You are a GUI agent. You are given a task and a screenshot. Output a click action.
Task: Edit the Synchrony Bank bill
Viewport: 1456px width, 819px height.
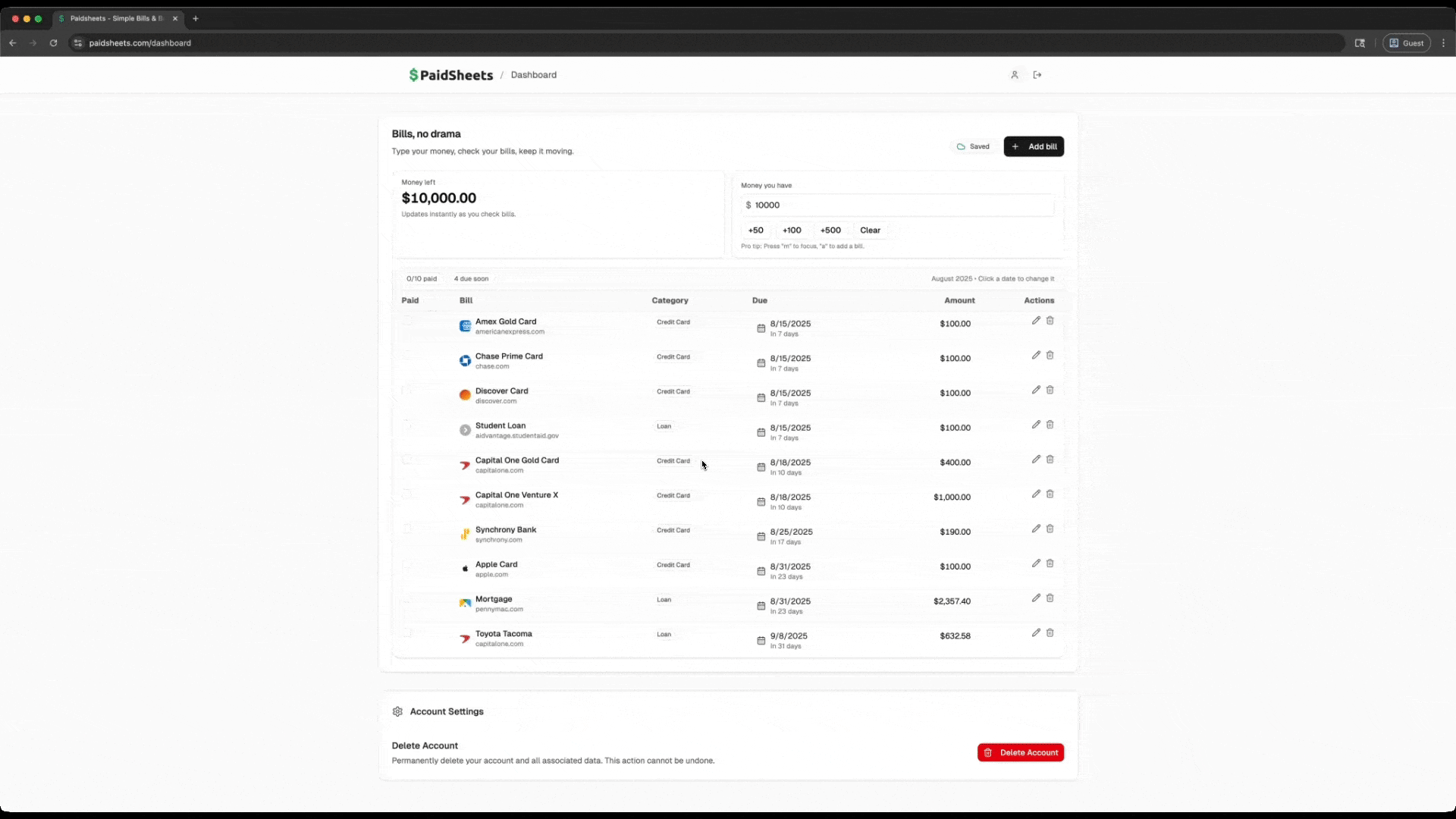pos(1036,529)
